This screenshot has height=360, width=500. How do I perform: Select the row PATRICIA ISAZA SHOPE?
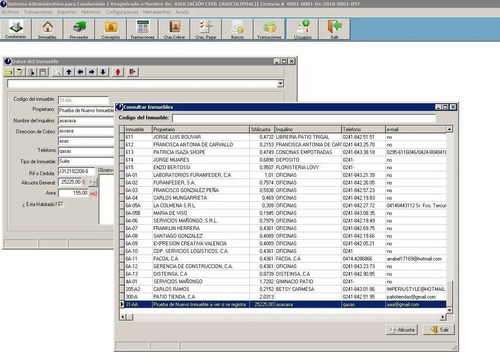283,152
